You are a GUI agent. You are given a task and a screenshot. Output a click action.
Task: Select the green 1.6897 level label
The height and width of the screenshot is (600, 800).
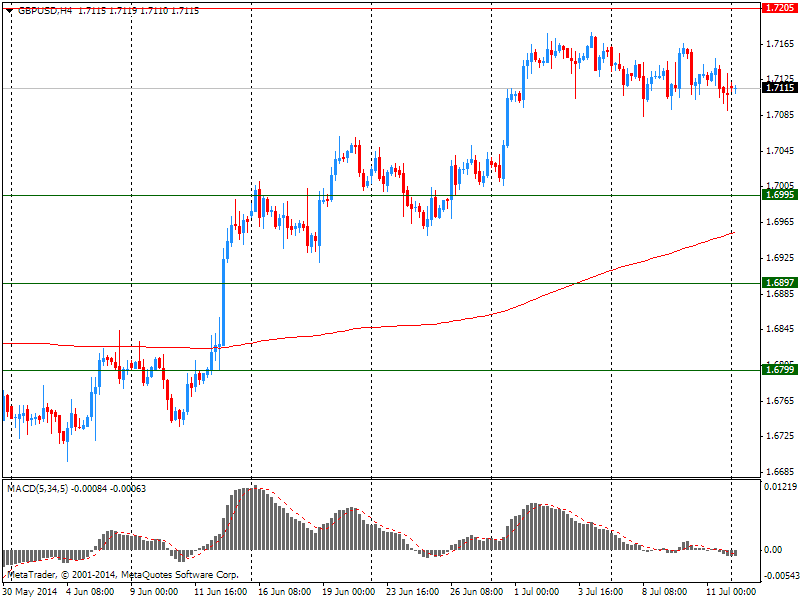coord(780,283)
